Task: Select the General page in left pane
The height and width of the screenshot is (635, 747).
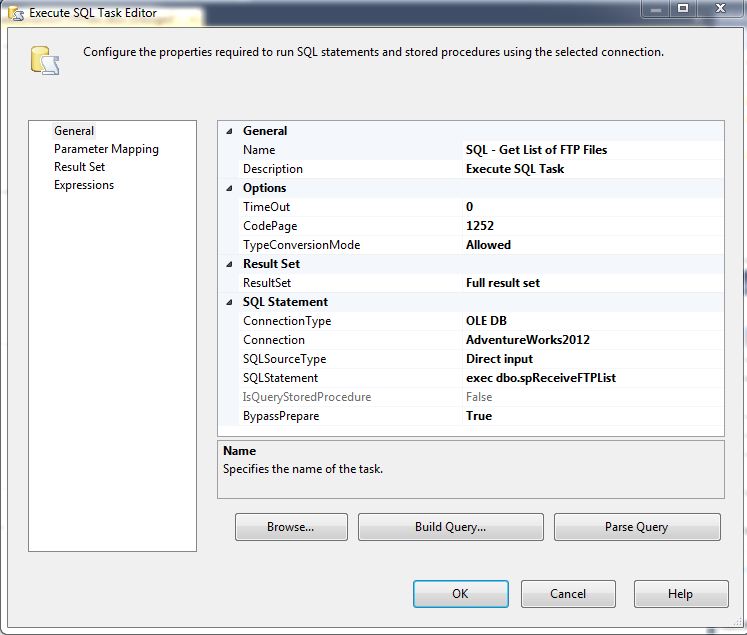Action: click(74, 131)
